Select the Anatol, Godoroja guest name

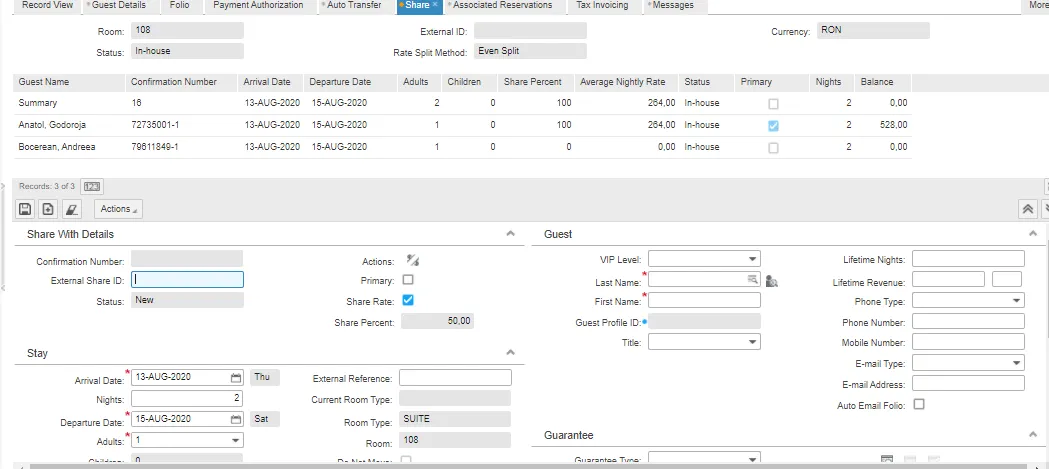click(52, 125)
